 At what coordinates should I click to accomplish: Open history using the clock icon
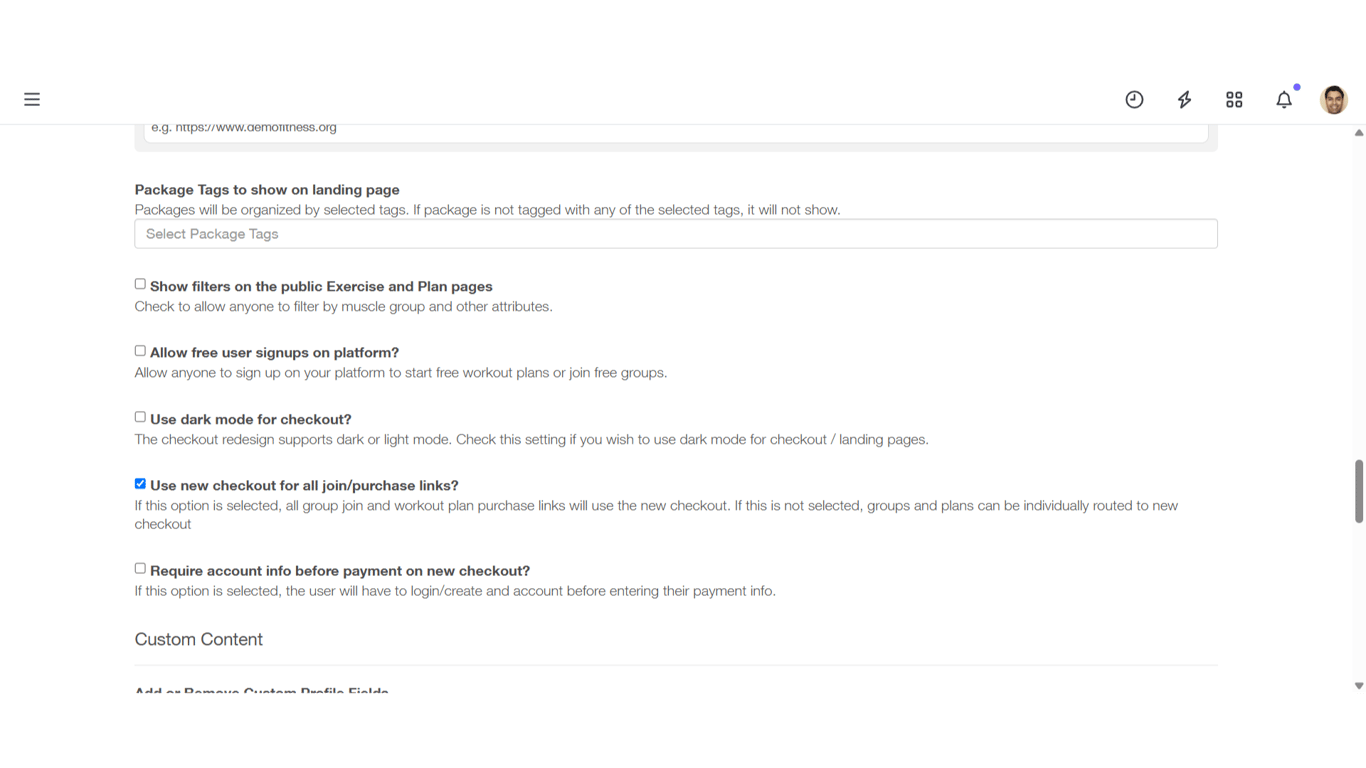[1134, 99]
